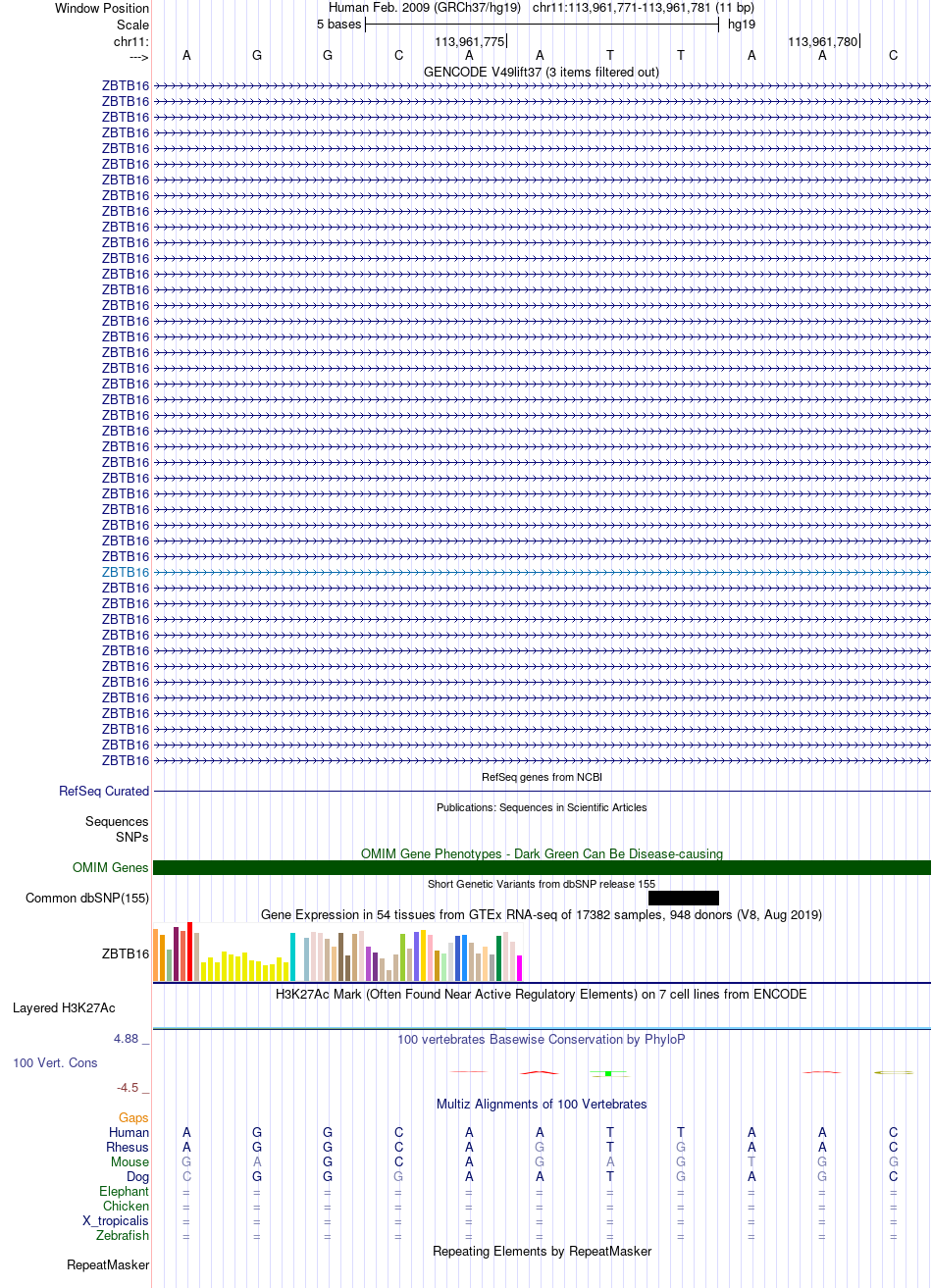Click the OMIM Genes label
Viewport: 932px width, 1288px height.
click(111, 867)
